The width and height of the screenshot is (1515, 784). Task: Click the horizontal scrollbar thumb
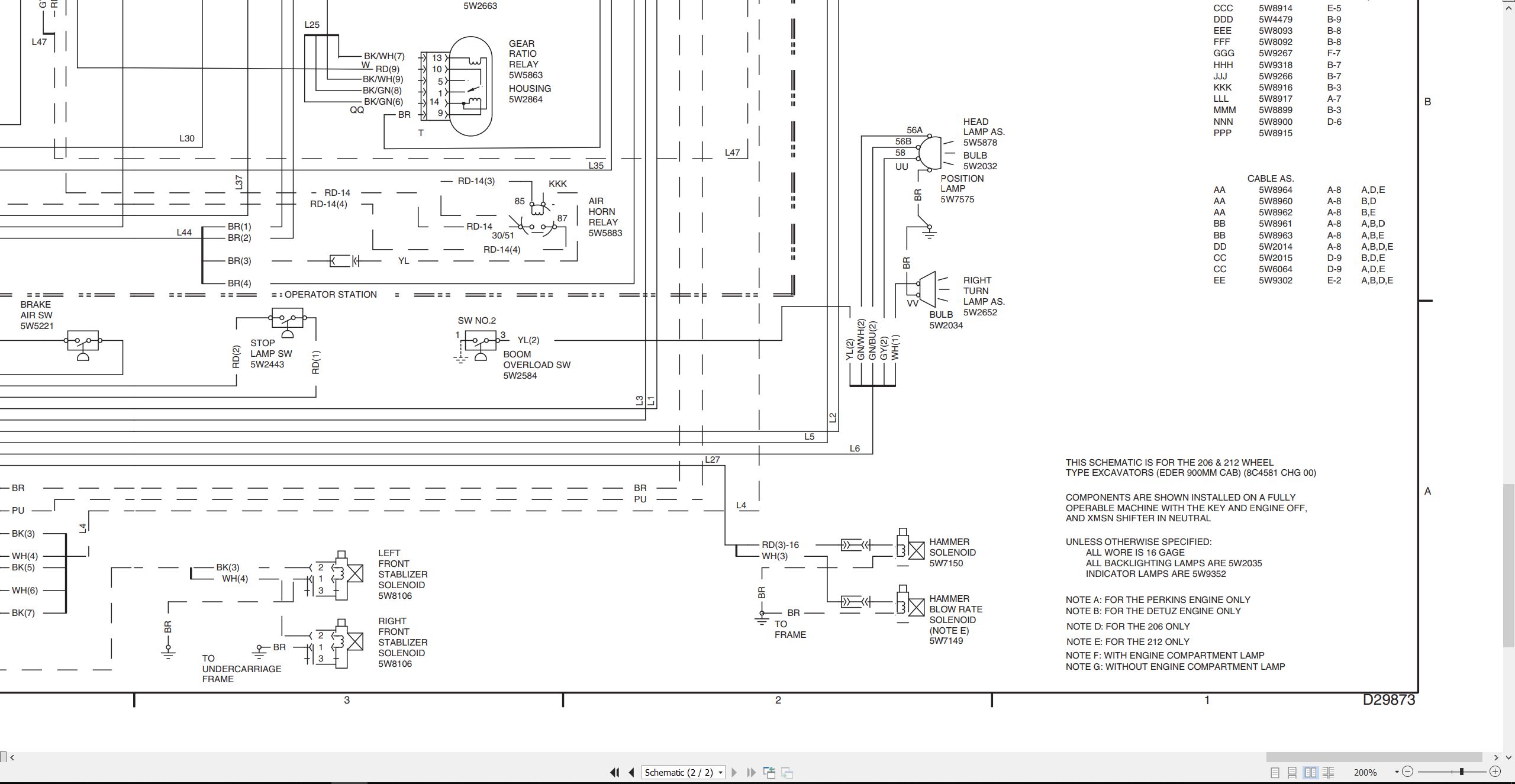click(x=1374, y=757)
